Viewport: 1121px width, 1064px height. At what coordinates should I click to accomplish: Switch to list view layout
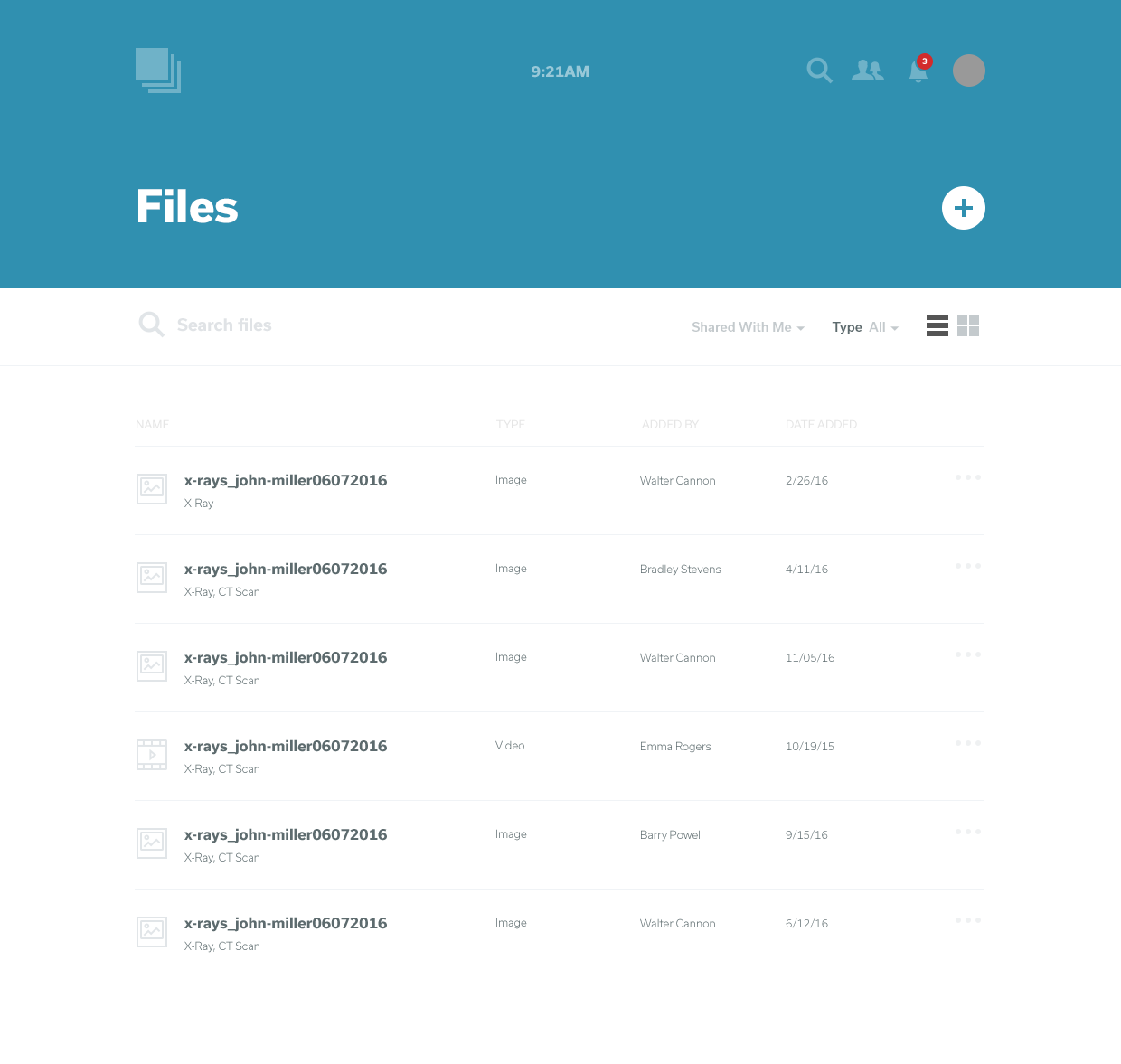click(937, 325)
